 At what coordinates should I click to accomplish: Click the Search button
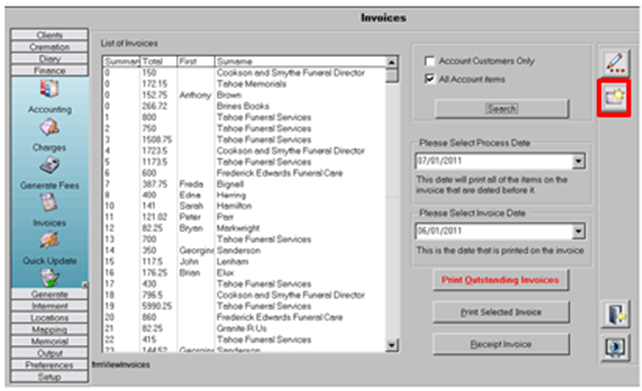tap(502, 108)
